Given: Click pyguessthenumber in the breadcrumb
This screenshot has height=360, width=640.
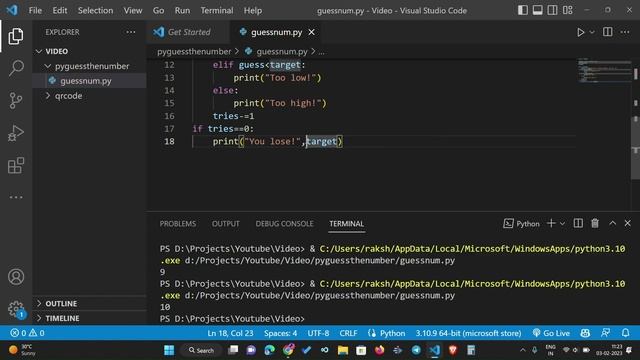Looking at the screenshot, I should point(194,51).
